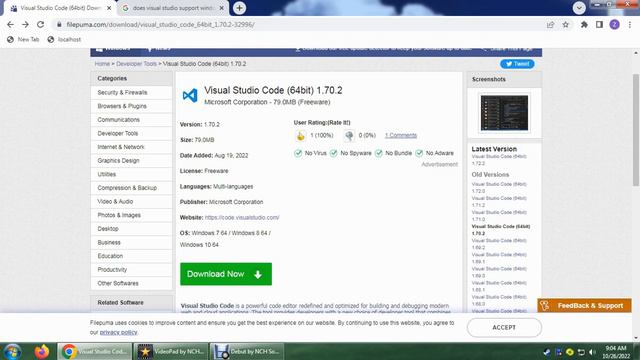Open the tab search dropdown arrow
Screen dimensions: 640x360
click(x=579, y=8)
